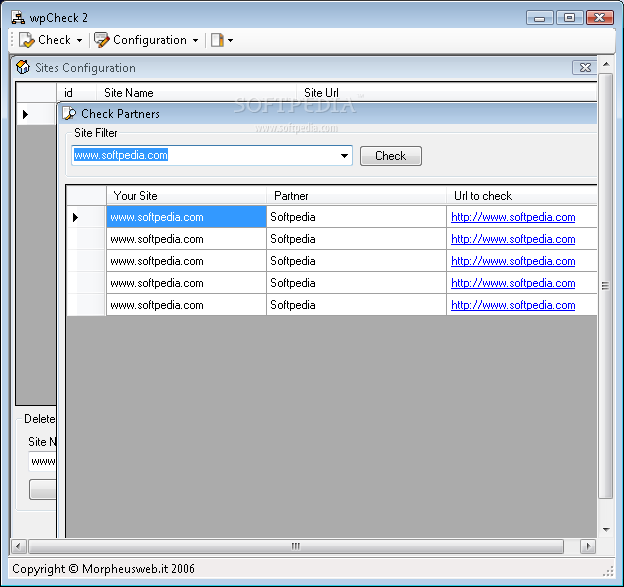624x587 pixels.
Task: Select third row Partner cell Softpedia
Action: (x=356, y=261)
